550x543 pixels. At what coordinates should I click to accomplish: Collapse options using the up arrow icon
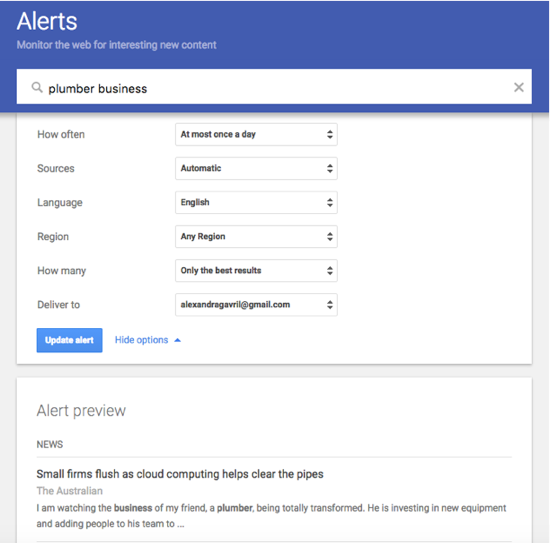click(177, 340)
